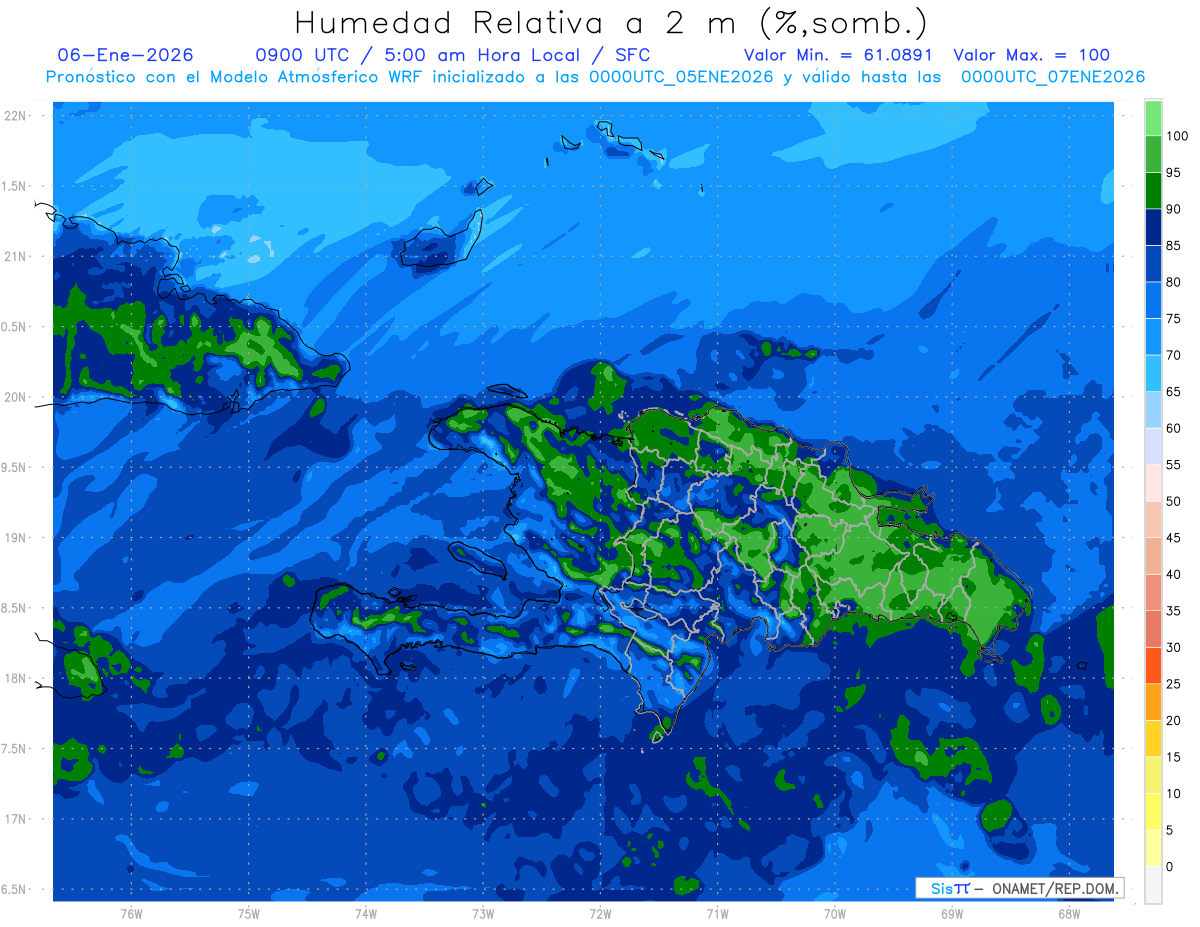Click the yellow swatch between 10 and 15
This screenshot has width=1200, height=927.
coord(1153,774)
